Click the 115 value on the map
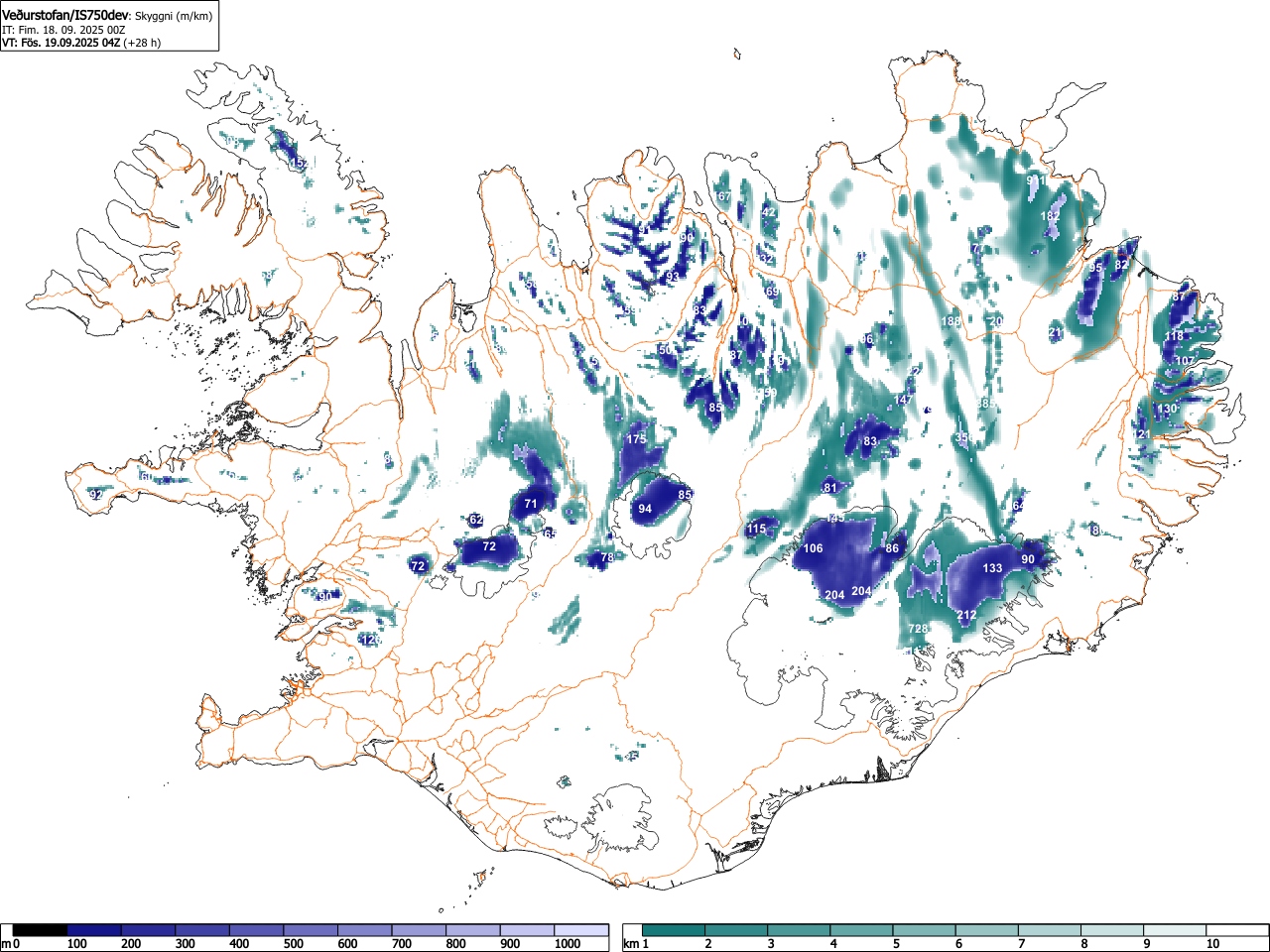The image size is (1270, 952). pos(757,529)
